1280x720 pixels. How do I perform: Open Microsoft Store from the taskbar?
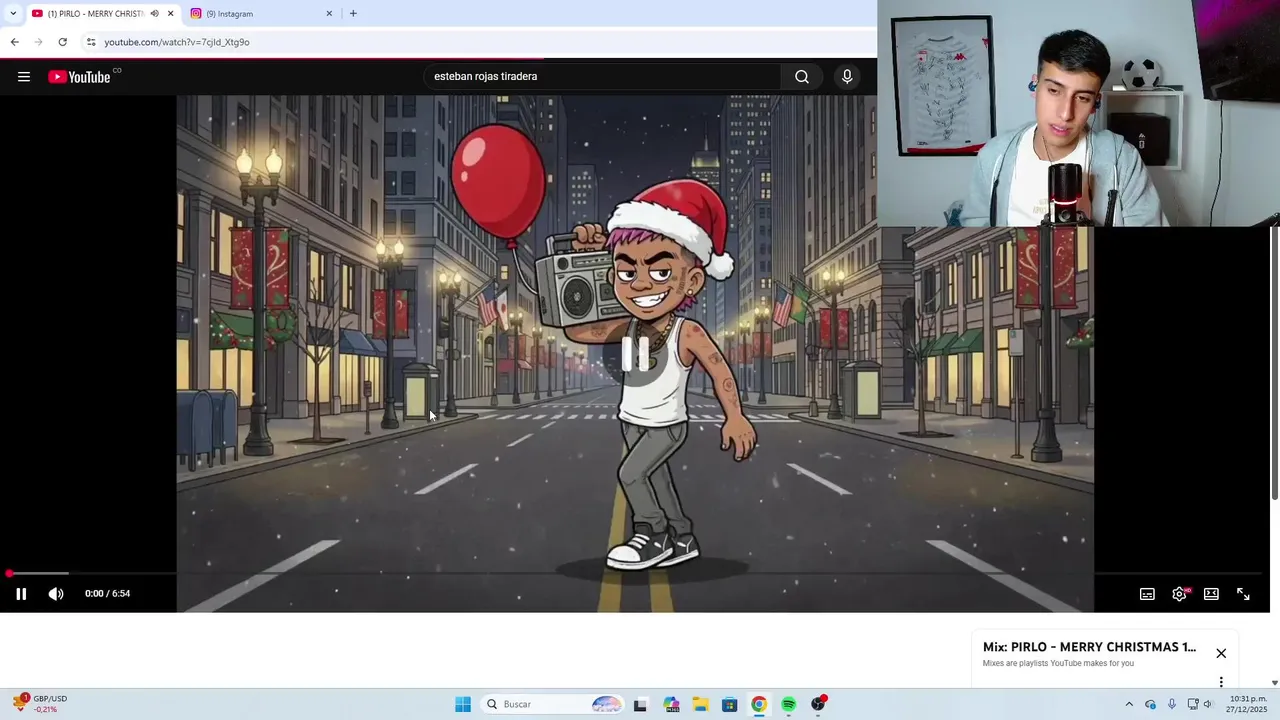click(x=730, y=705)
